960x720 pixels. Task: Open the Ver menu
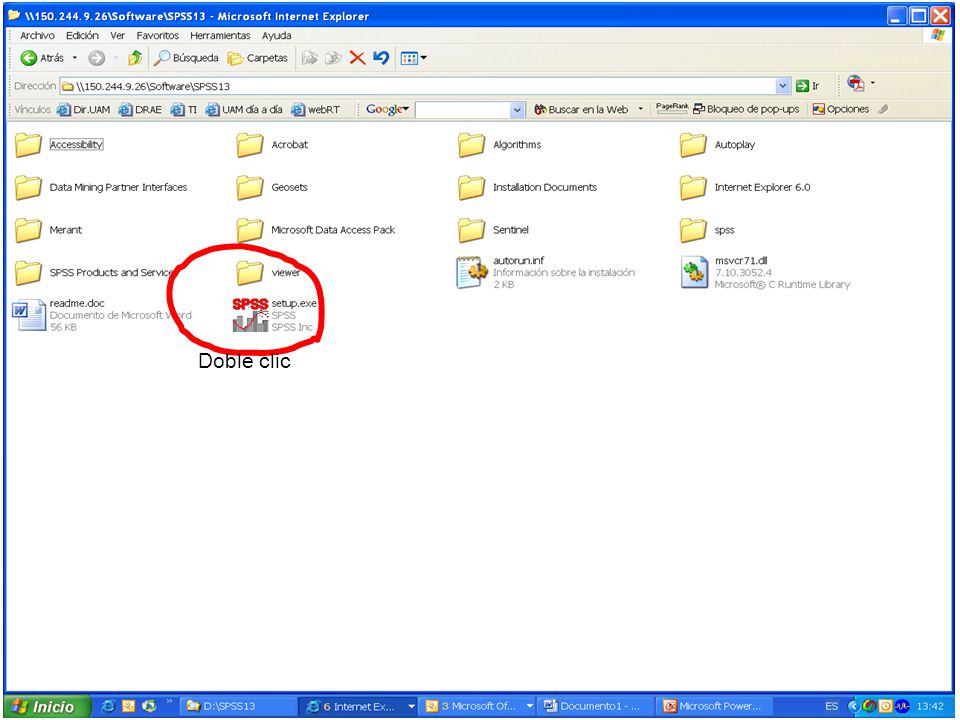point(118,36)
